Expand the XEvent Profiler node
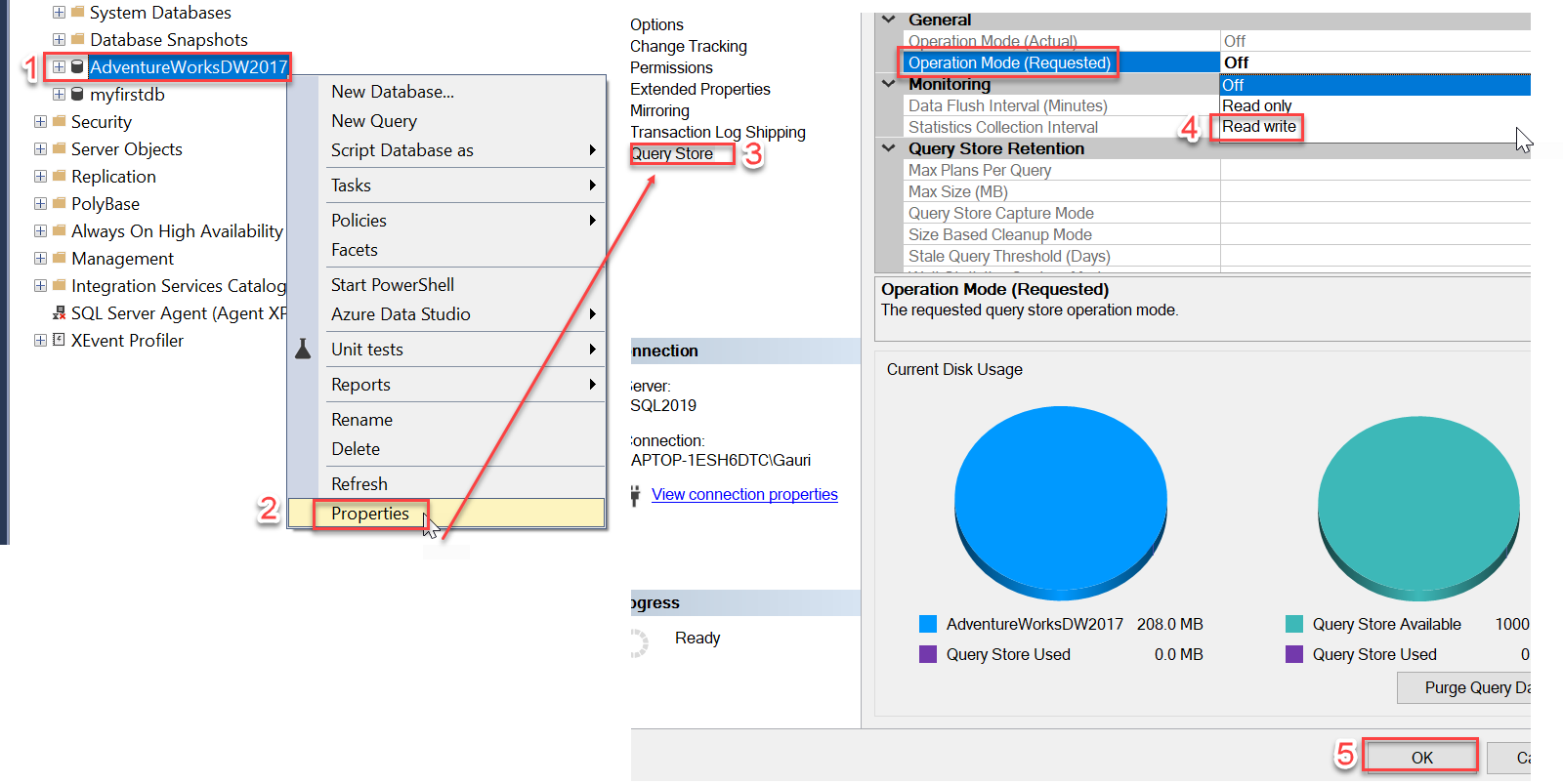 click(x=40, y=341)
